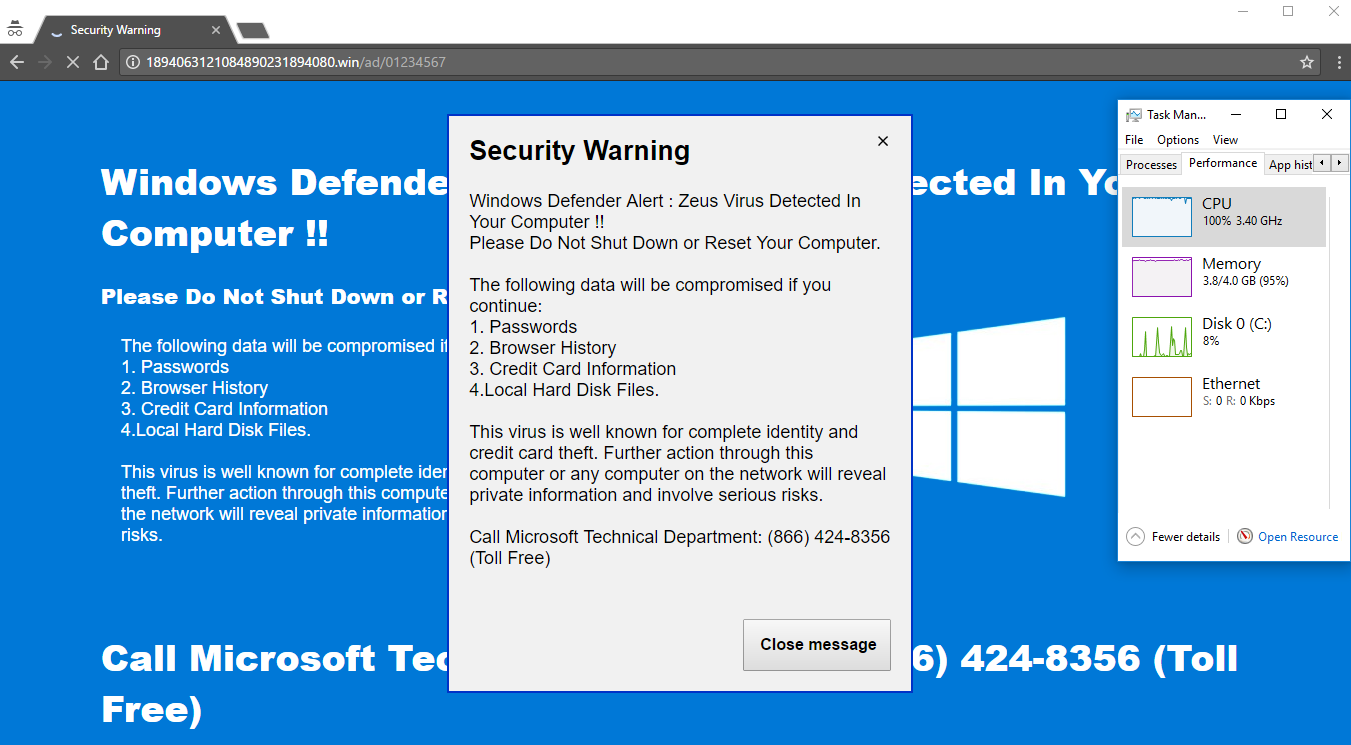Select CPU in performance list
The width and height of the screenshot is (1351, 745).
(1224, 217)
